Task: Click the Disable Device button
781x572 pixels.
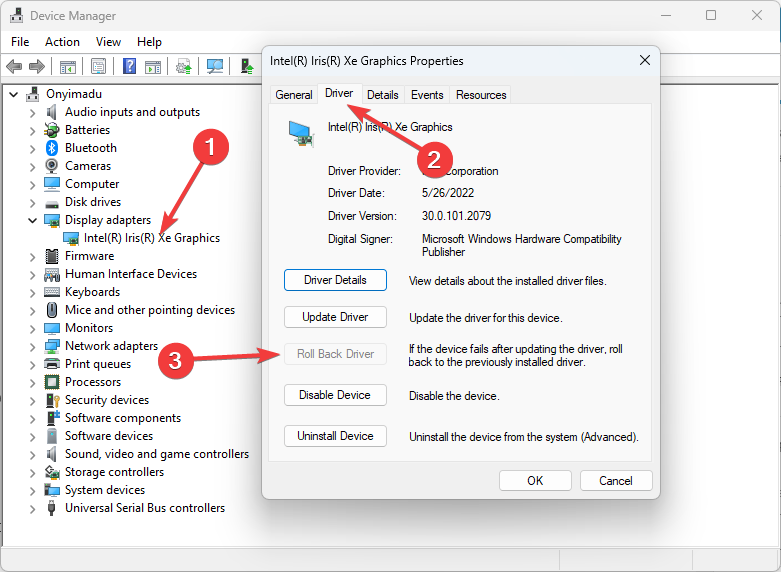Action: [x=335, y=395]
